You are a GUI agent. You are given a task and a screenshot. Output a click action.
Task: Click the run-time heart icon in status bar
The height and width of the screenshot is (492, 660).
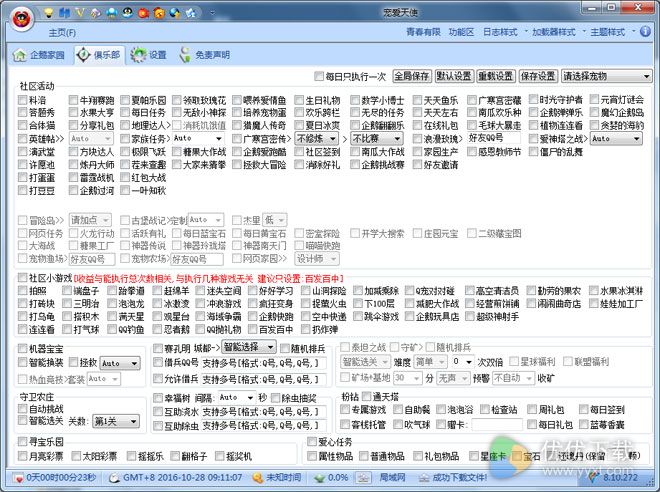(19, 478)
